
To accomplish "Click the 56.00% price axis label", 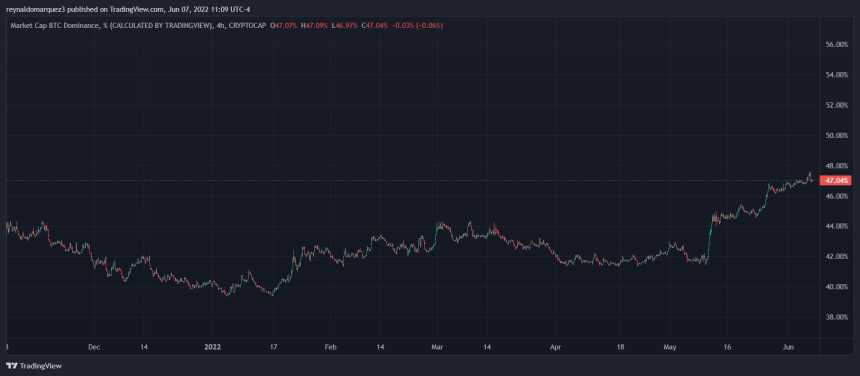I will 836,44.
